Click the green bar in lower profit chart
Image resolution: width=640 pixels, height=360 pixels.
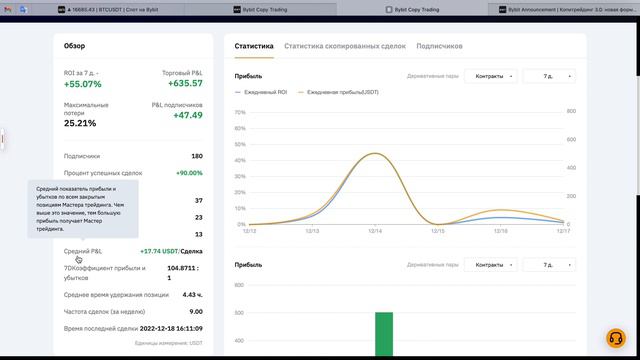384,334
